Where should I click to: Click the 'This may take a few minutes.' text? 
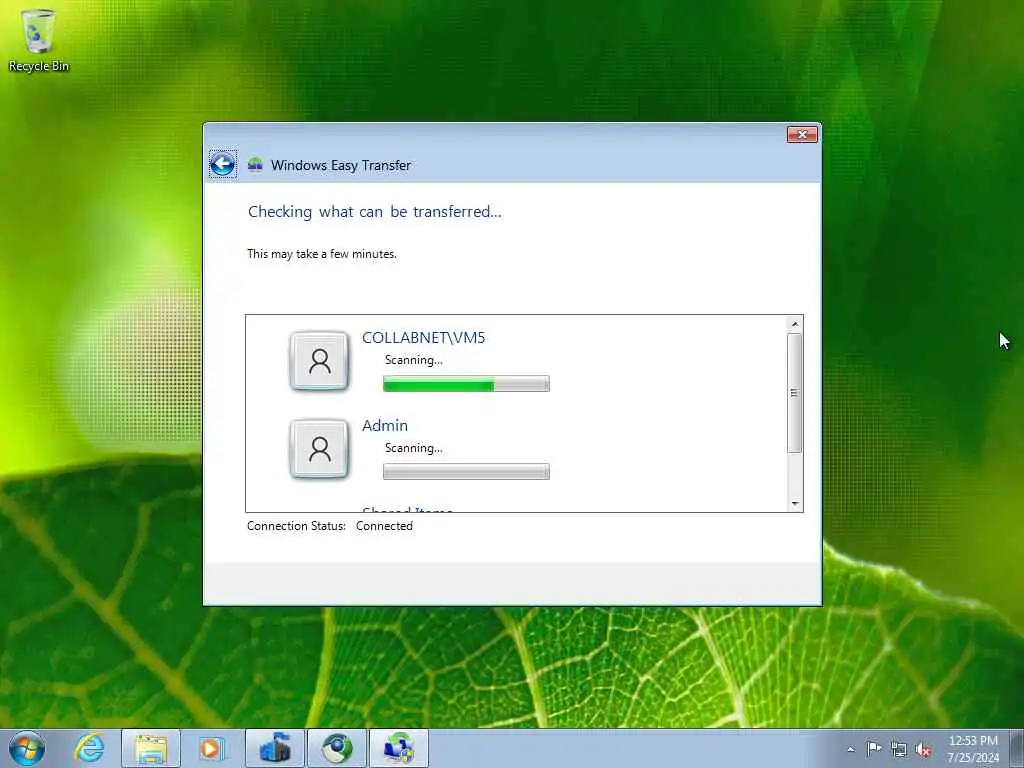pos(321,254)
